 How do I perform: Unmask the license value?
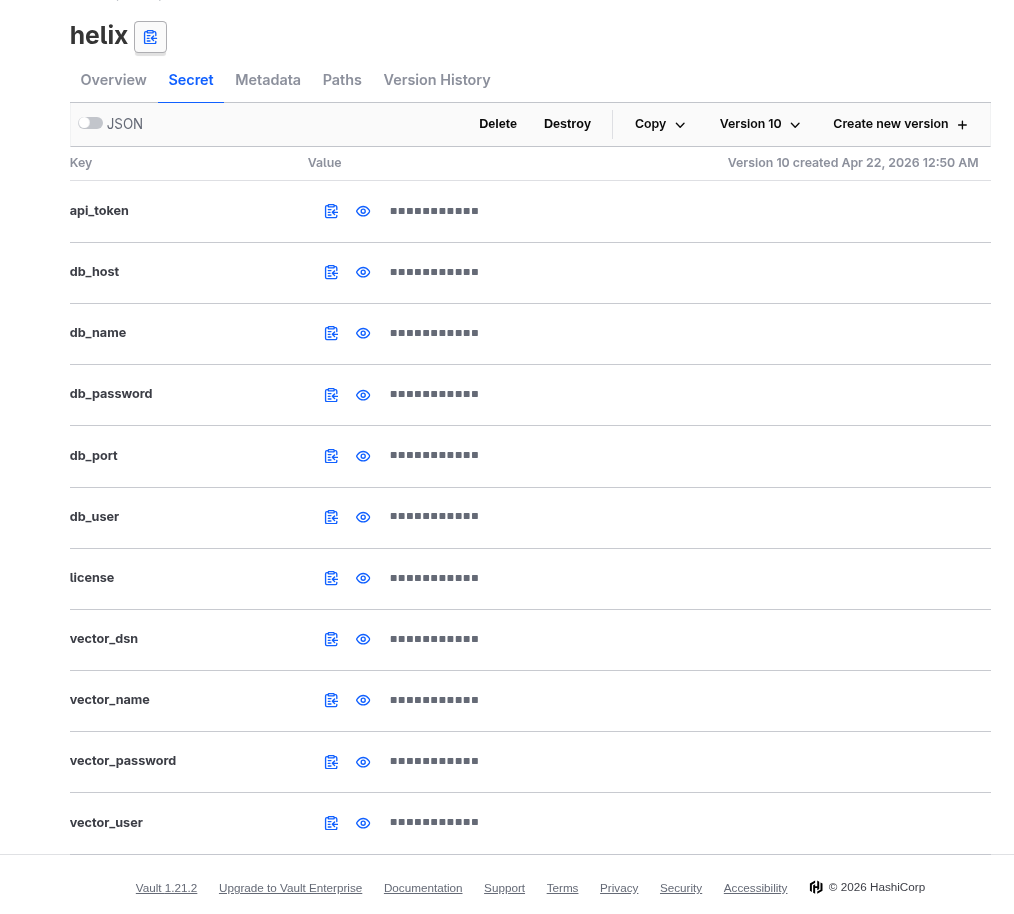point(363,578)
